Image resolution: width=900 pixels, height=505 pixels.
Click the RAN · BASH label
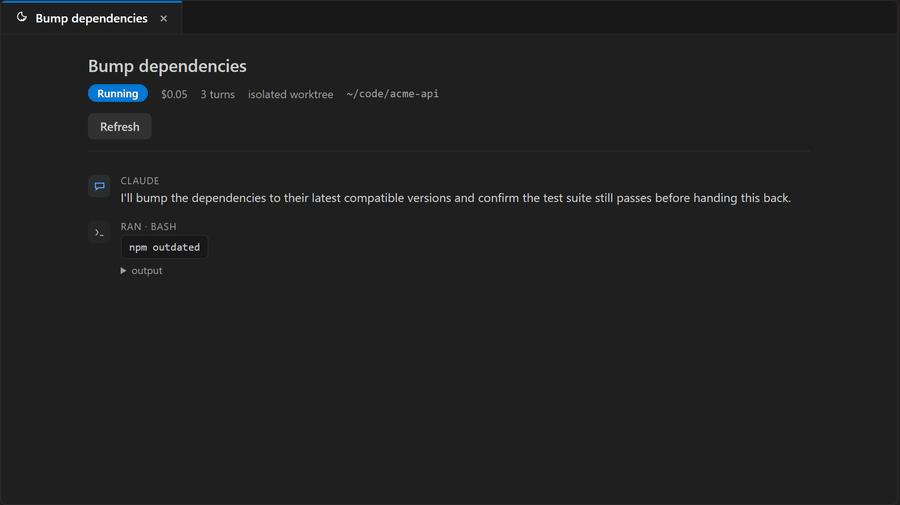148,227
